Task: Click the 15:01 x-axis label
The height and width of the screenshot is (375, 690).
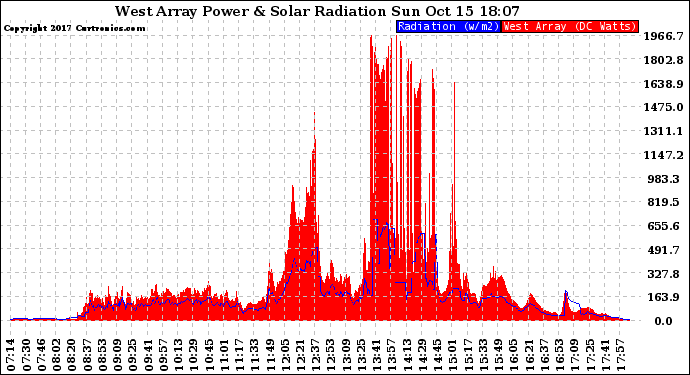Action: [452, 355]
